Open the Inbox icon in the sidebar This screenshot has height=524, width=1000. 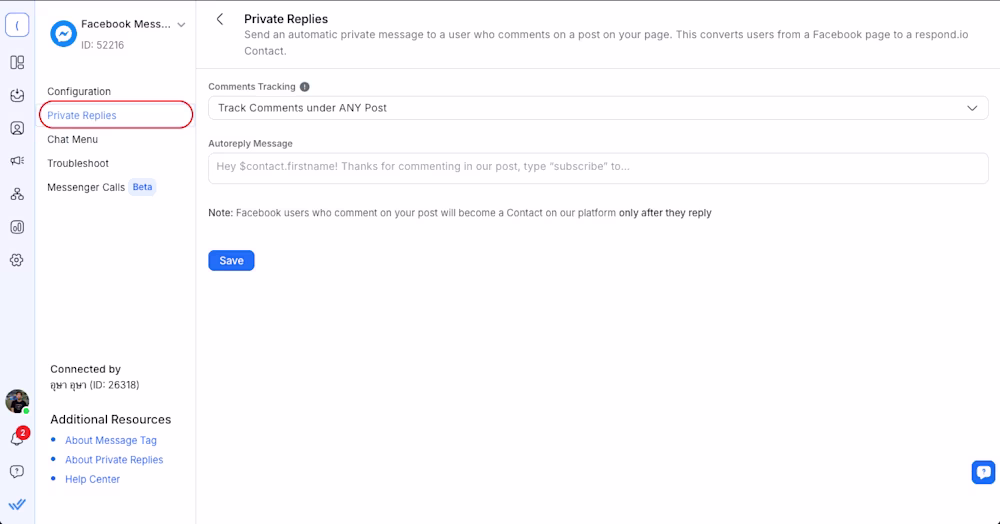17,96
